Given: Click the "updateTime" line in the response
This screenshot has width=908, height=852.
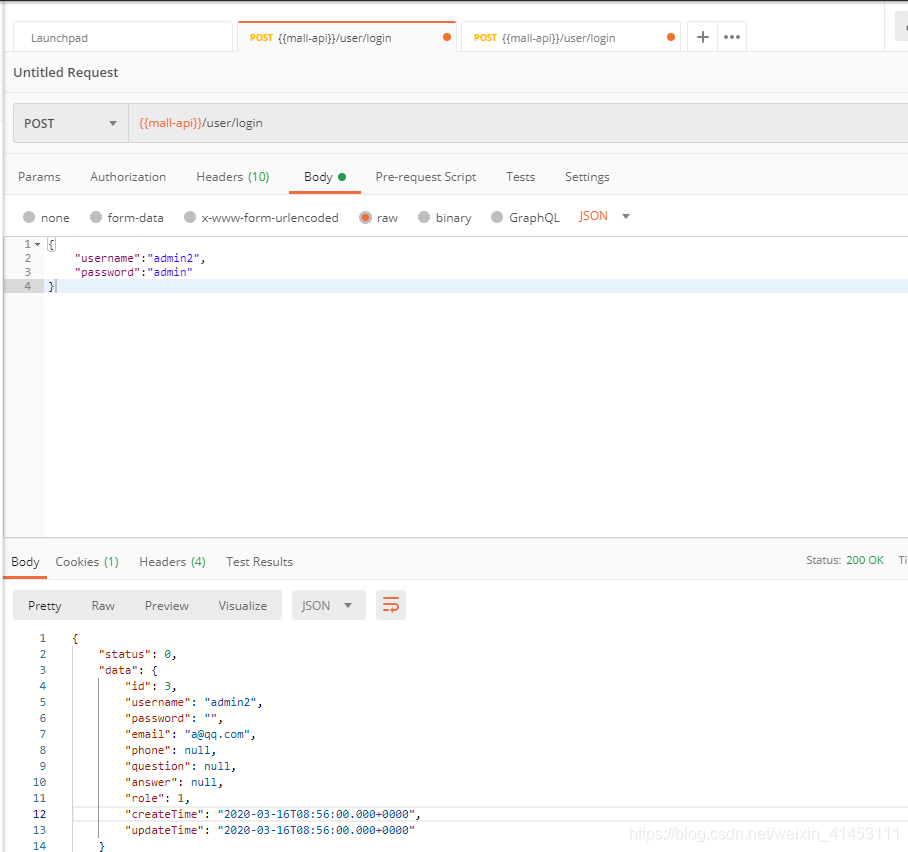Looking at the screenshot, I should point(270,830).
